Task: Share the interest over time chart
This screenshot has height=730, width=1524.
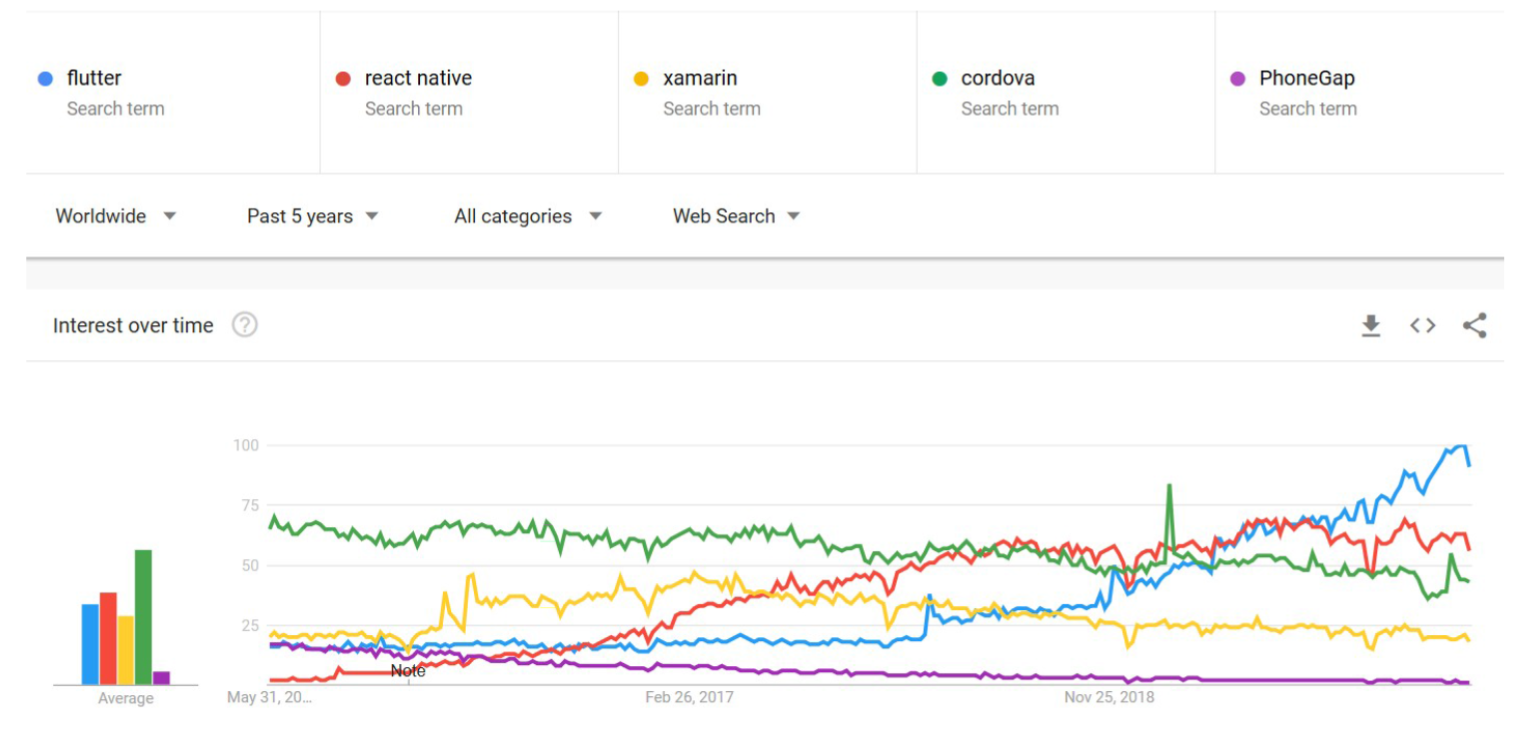Action: coord(1475,325)
